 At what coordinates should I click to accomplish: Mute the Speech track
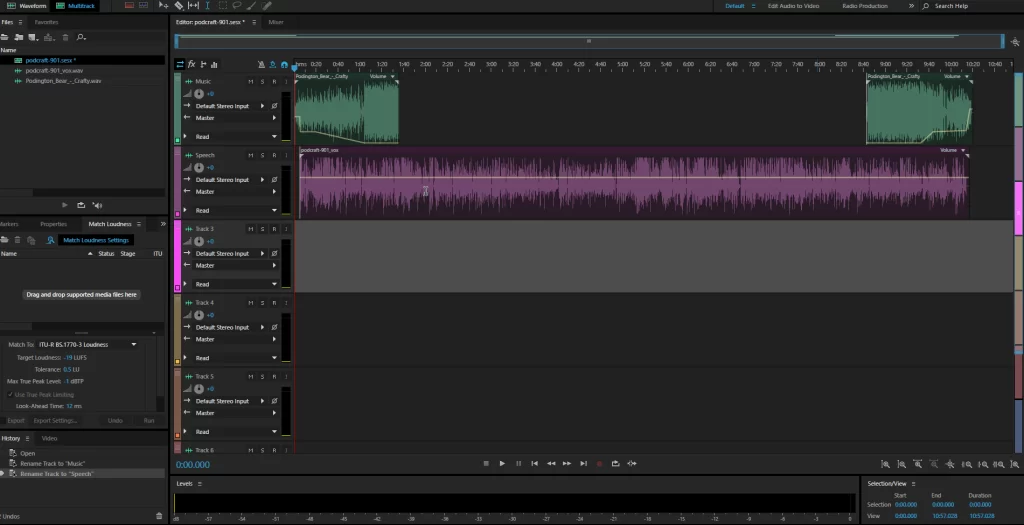(250, 155)
